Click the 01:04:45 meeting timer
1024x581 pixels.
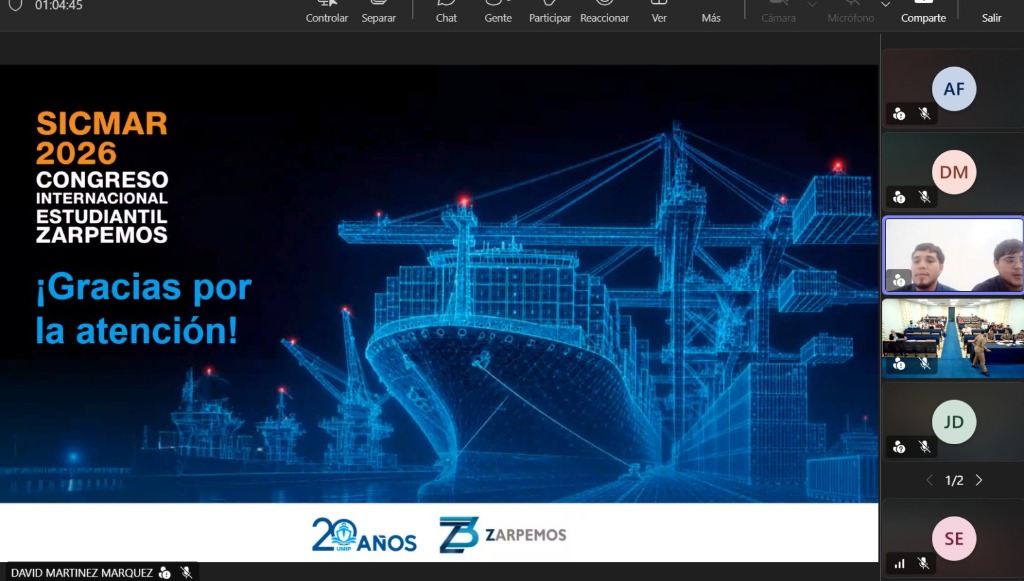point(59,5)
